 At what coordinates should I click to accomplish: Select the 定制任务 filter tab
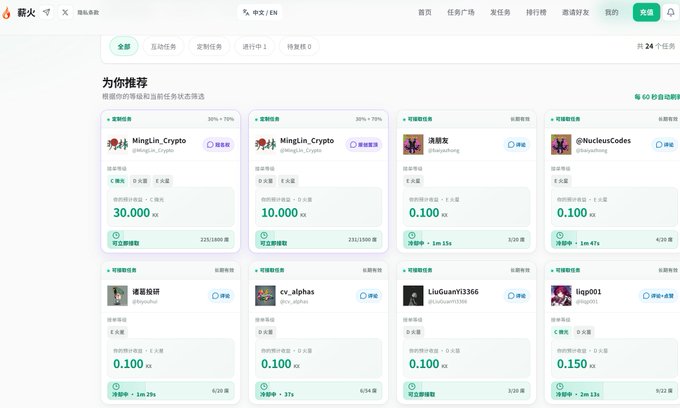pyautogui.click(x=209, y=46)
